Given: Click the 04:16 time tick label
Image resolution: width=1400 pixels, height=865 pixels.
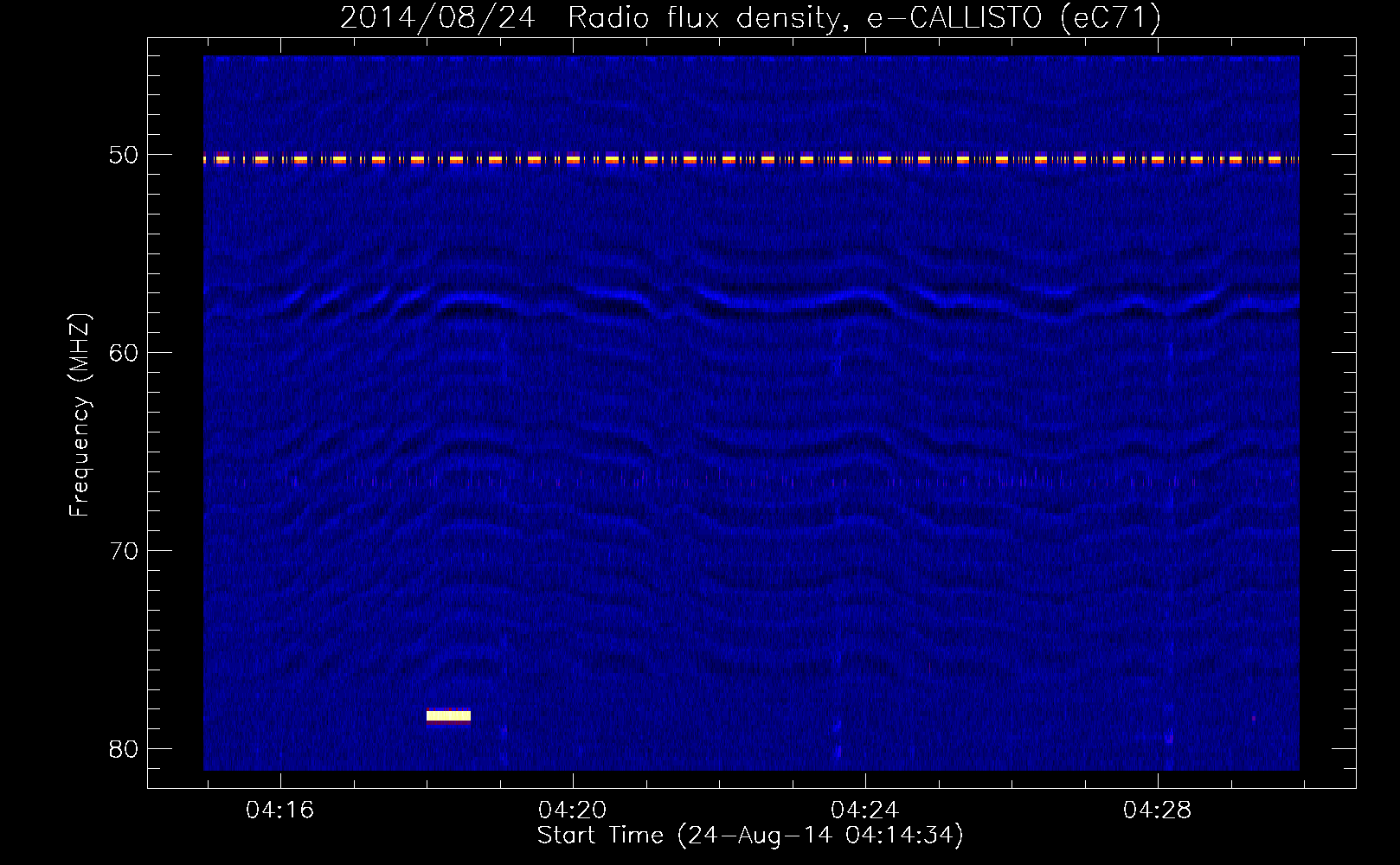Looking at the screenshot, I should coord(279,811).
